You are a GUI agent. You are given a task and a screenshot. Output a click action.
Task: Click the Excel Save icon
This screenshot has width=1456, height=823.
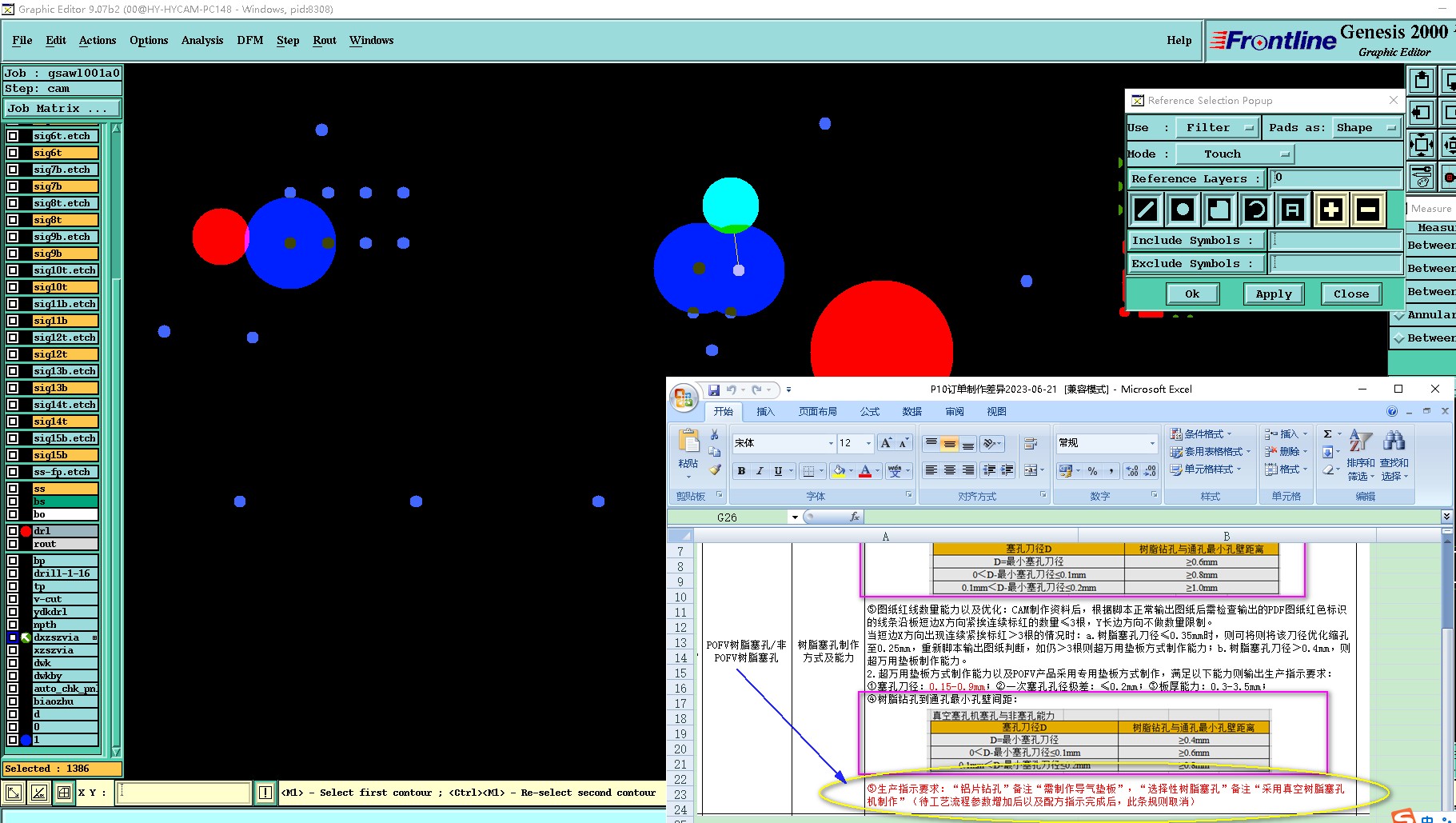713,390
